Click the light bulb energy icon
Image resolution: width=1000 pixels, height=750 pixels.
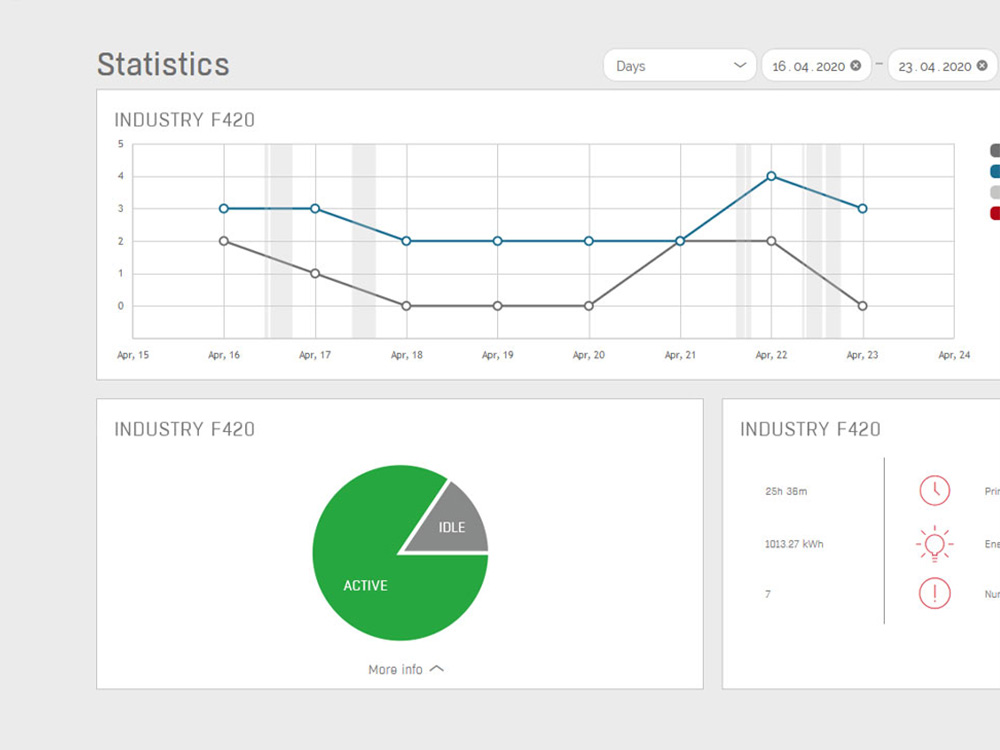point(934,544)
